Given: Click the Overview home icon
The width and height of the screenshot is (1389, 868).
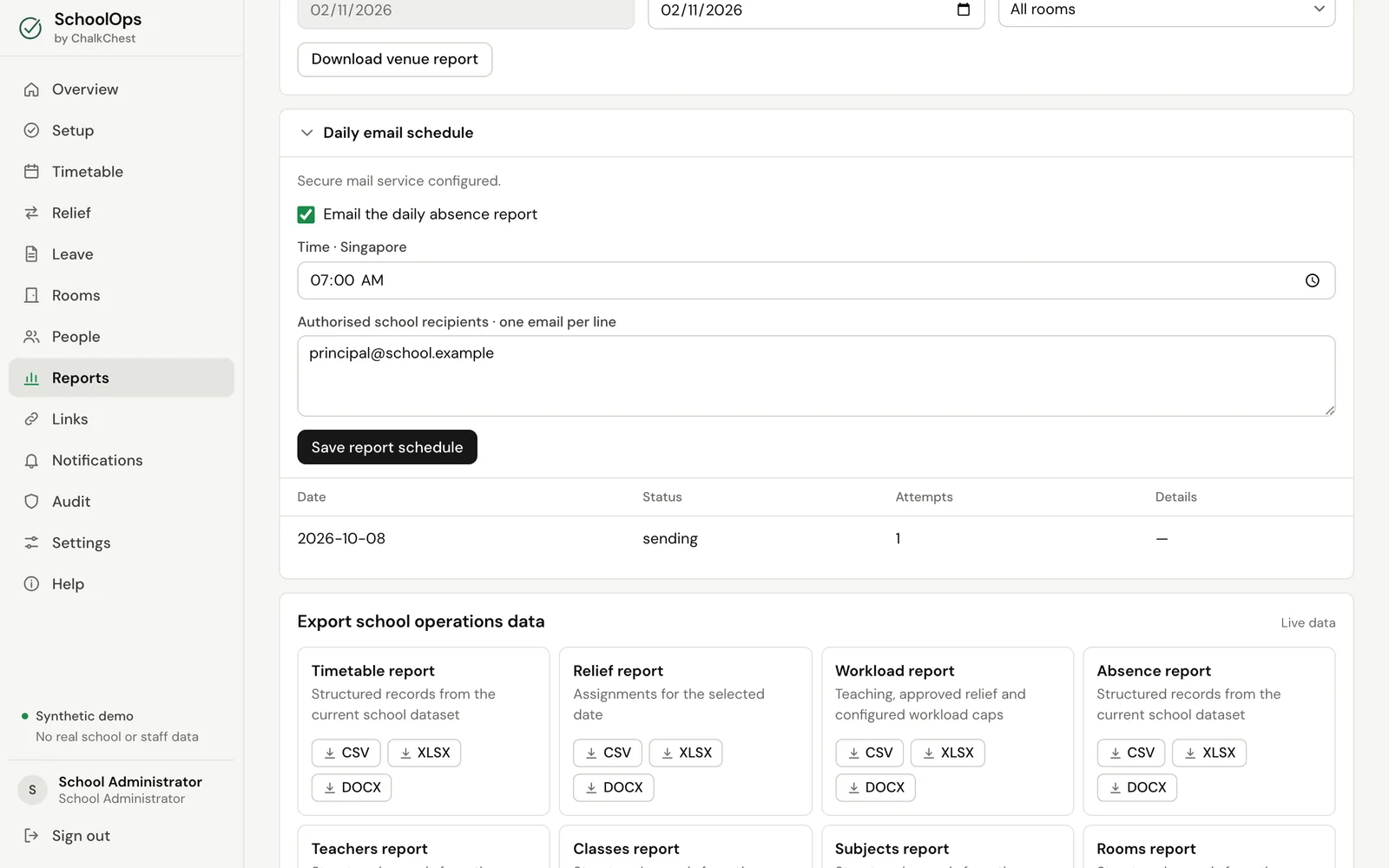Looking at the screenshot, I should pyautogui.click(x=31, y=89).
